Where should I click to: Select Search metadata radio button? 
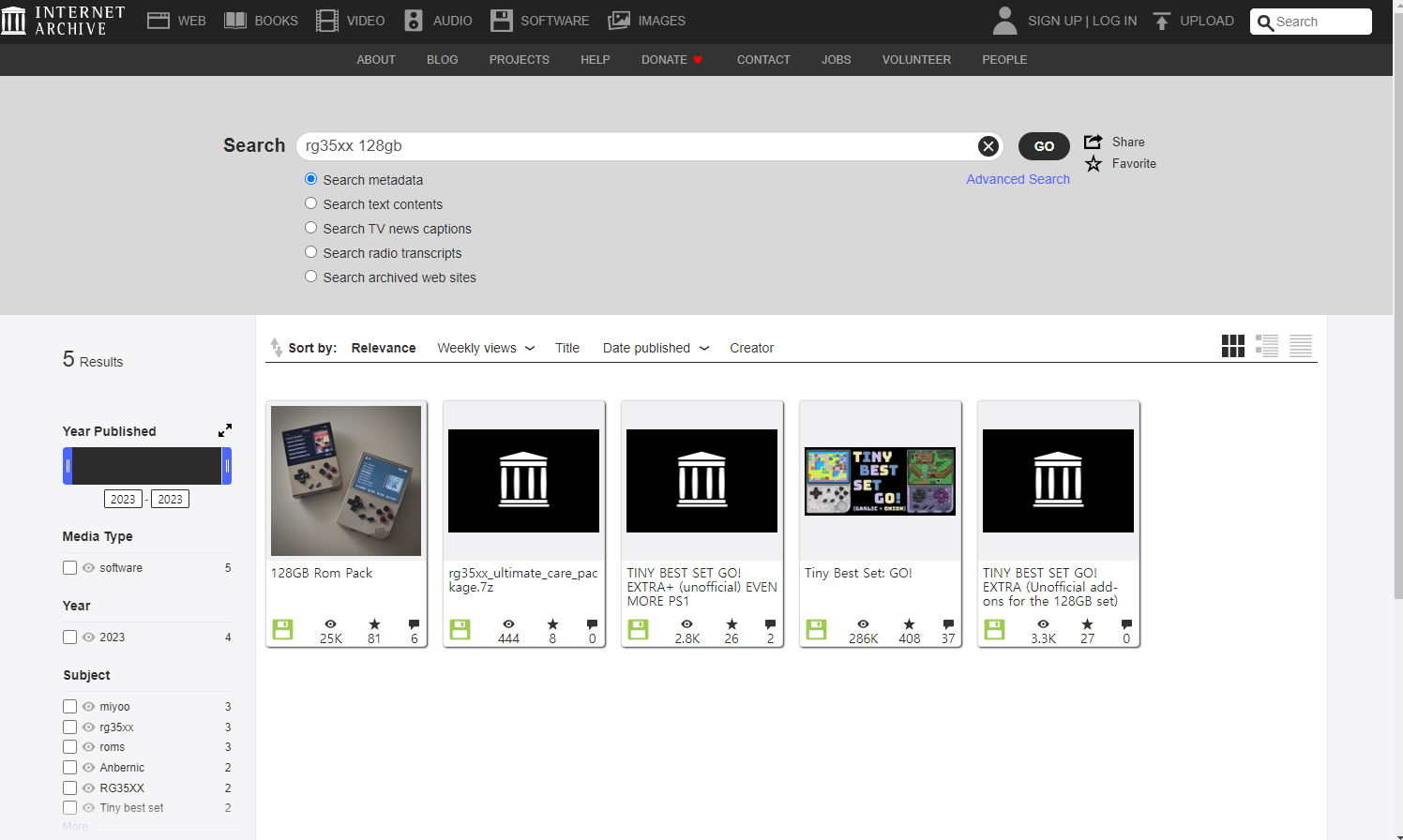coord(310,179)
